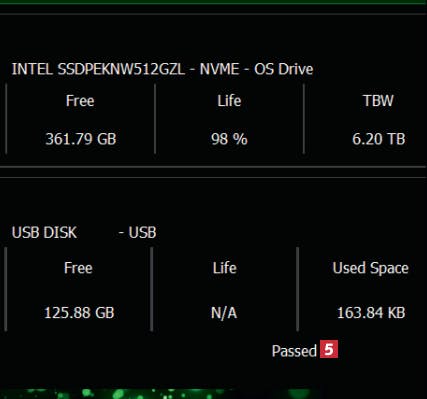Viewport: 427px width, 399px height.
Task: Click the NVME interface label
Action: tap(219, 69)
